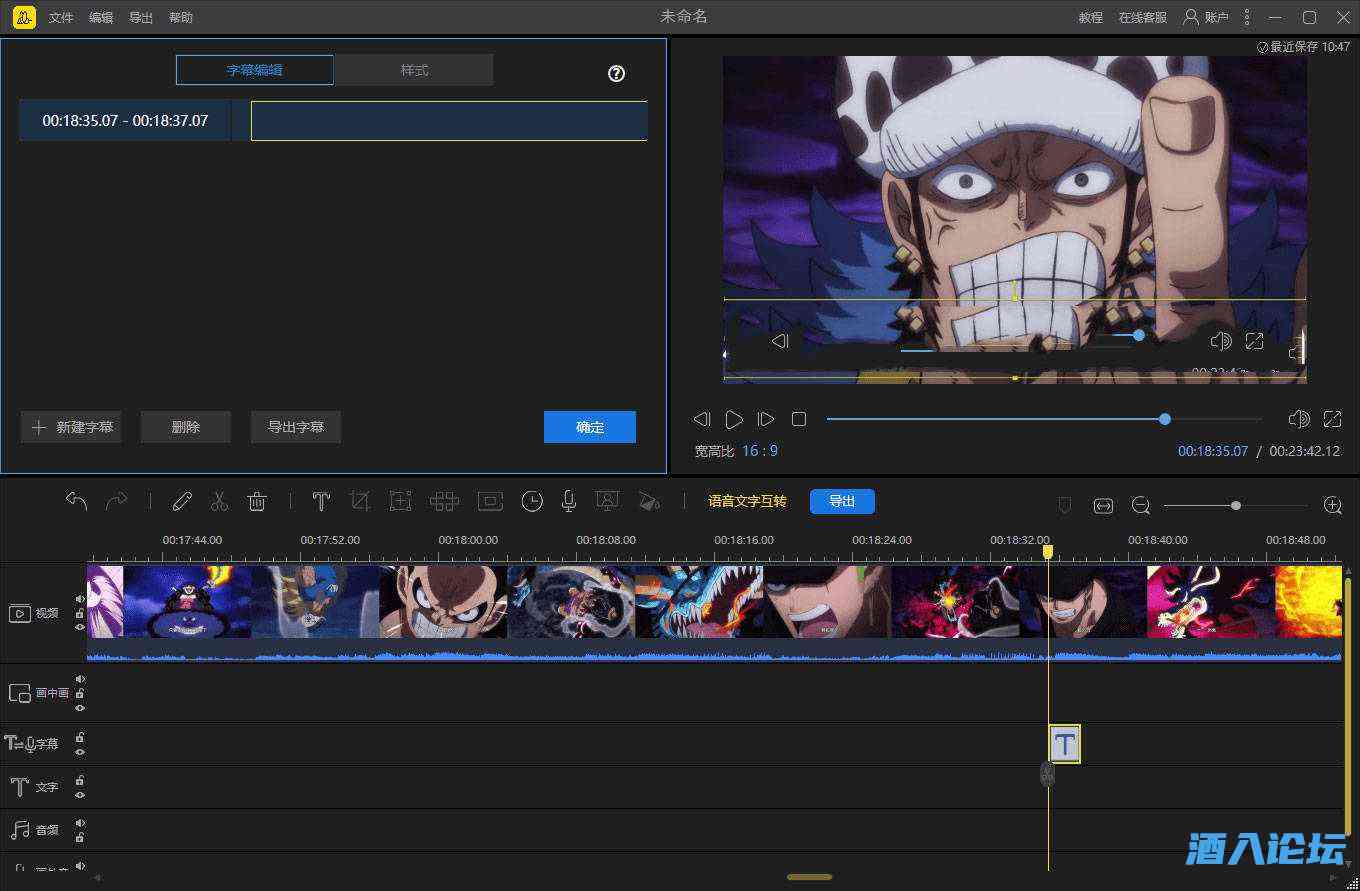
Task: Open the 导出 menu in the menu bar
Action: [140, 17]
